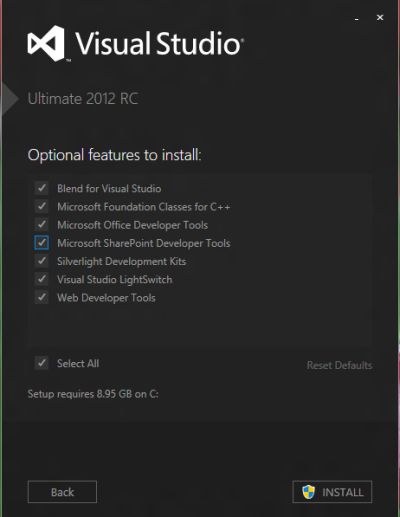The image size is (400, 517).
Task: Toggle Microsoft SharePoint Developer Tools checkbox
Action: click(42, 243)
